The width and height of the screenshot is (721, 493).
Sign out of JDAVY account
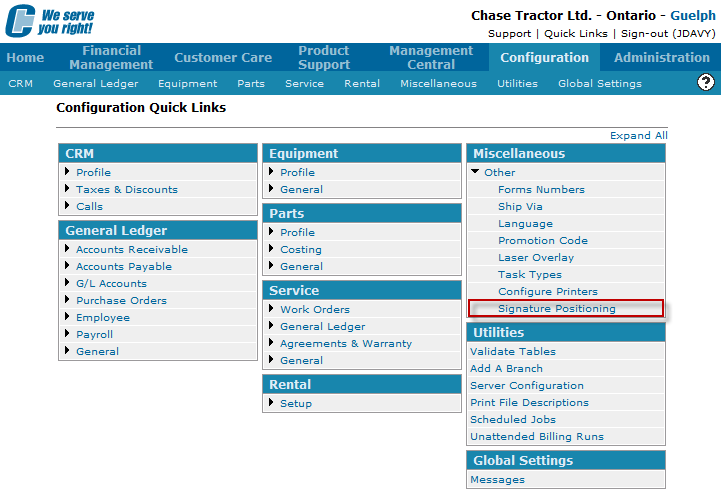point(668,34)
